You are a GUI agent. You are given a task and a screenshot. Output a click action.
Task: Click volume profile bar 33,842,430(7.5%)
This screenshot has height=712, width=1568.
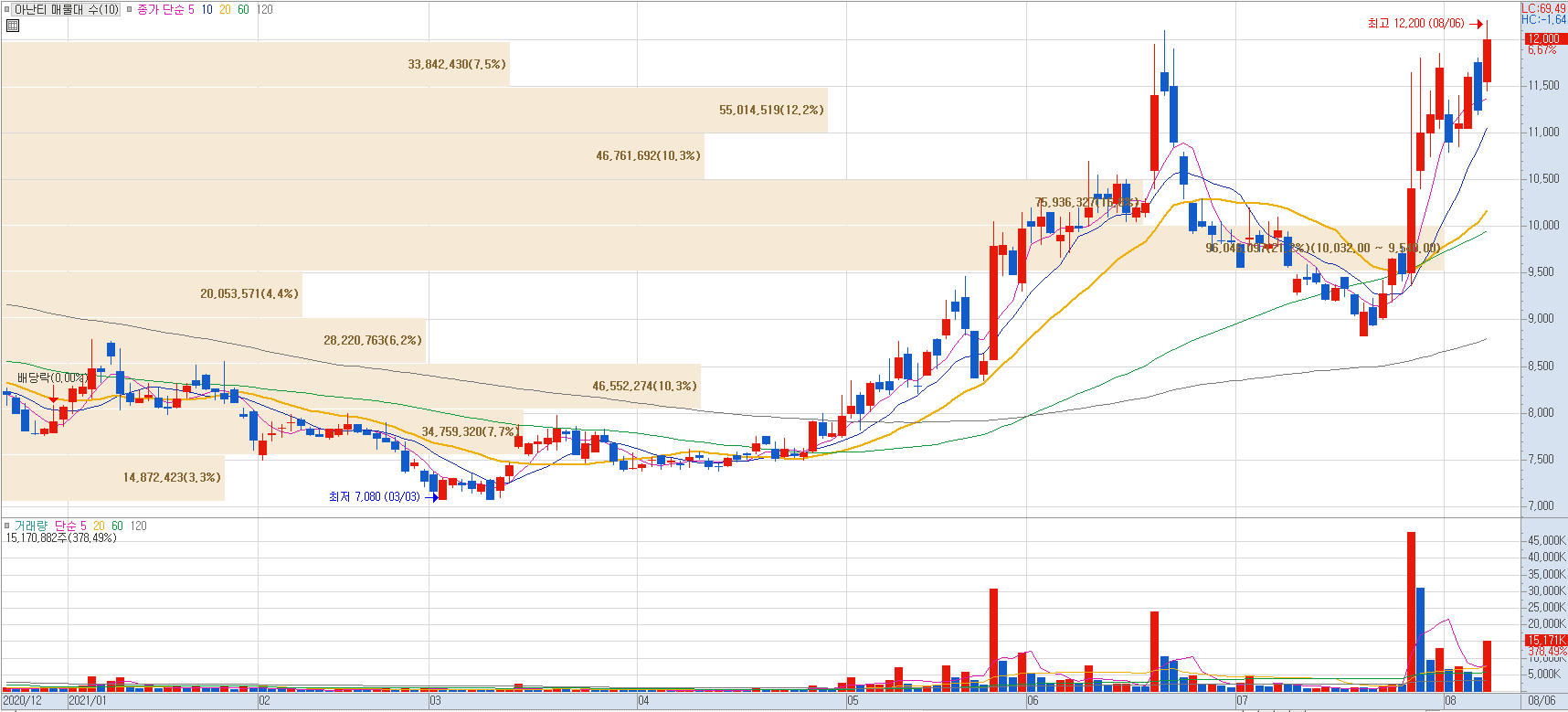pos(256,64)
